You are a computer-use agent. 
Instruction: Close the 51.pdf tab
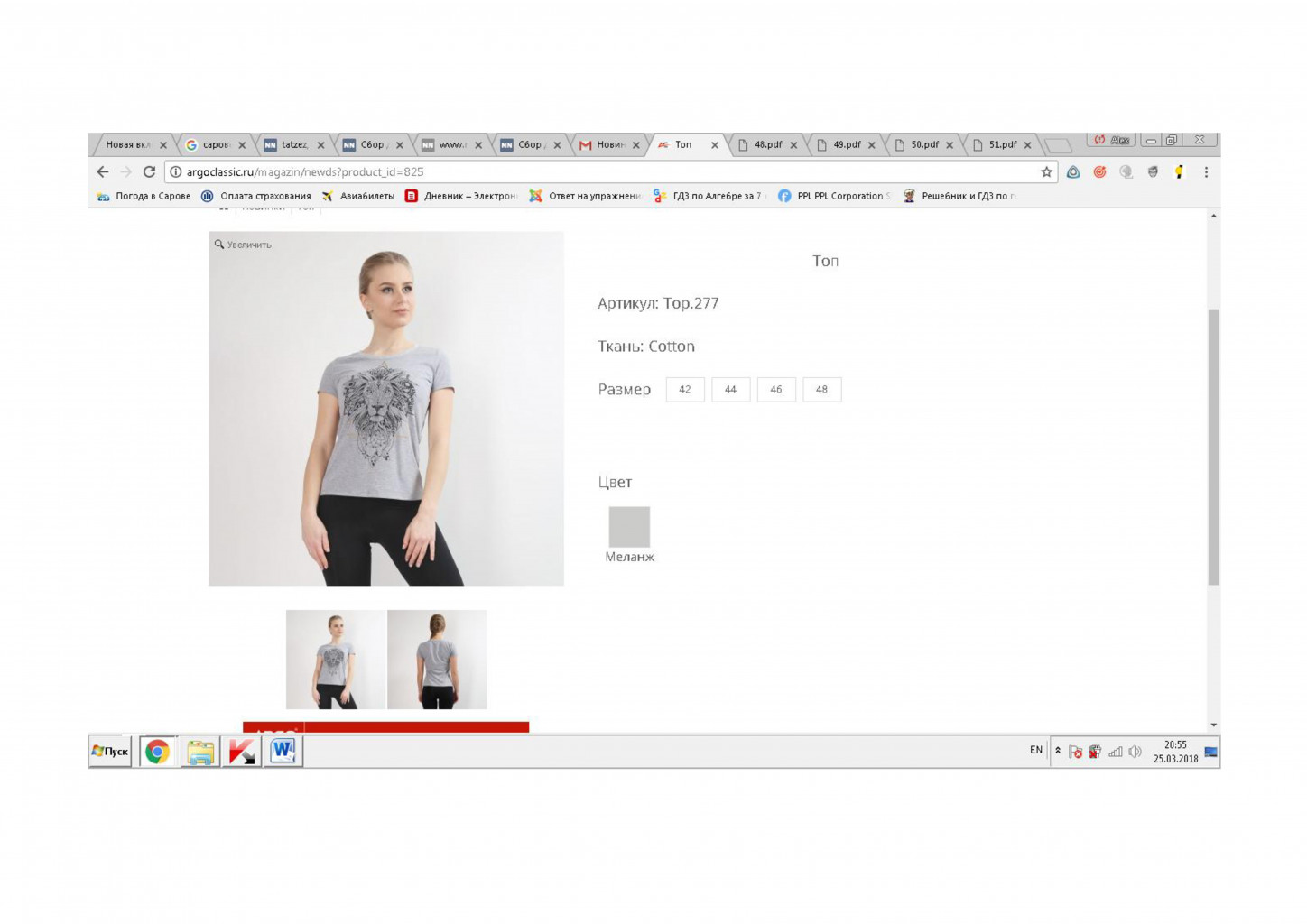tap(1027, 145)
